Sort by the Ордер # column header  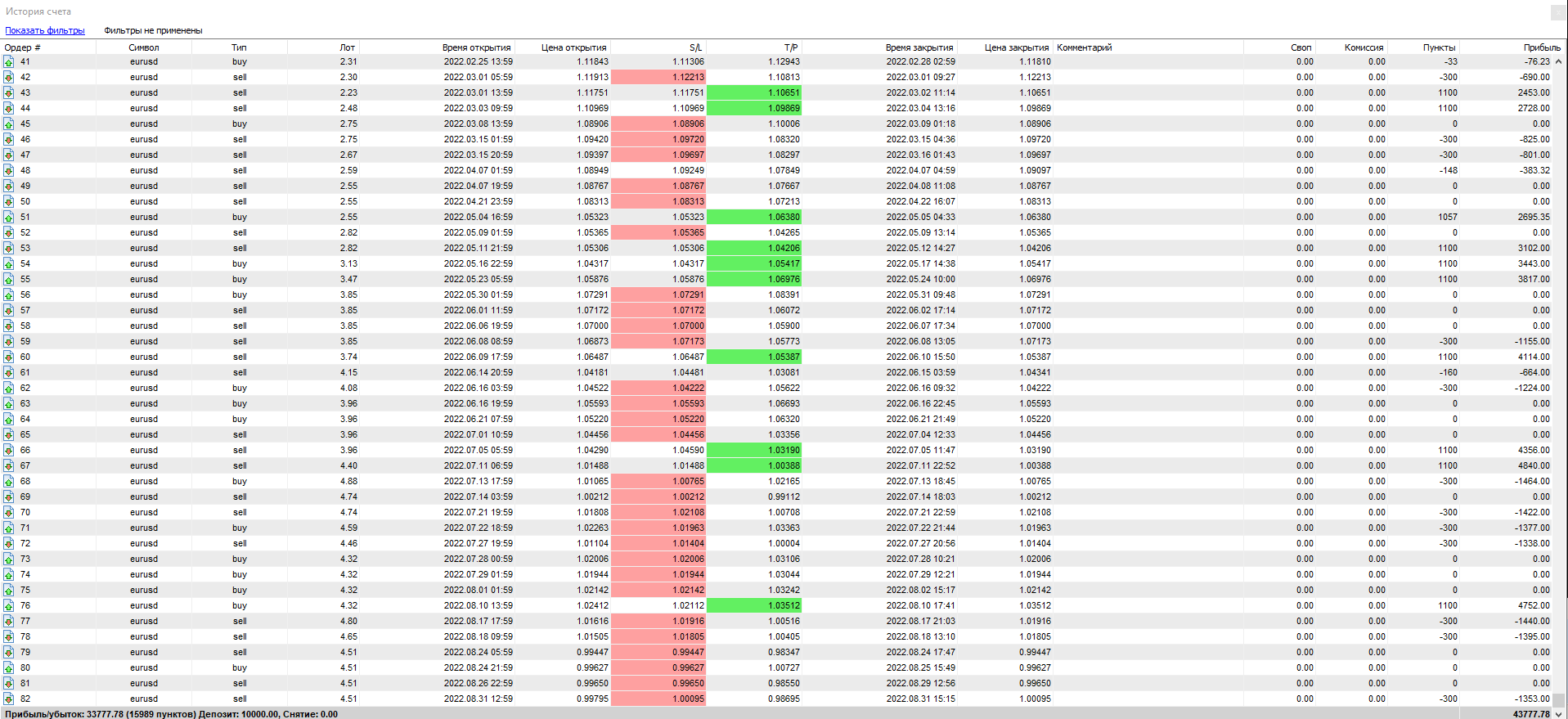coord(23,47)
